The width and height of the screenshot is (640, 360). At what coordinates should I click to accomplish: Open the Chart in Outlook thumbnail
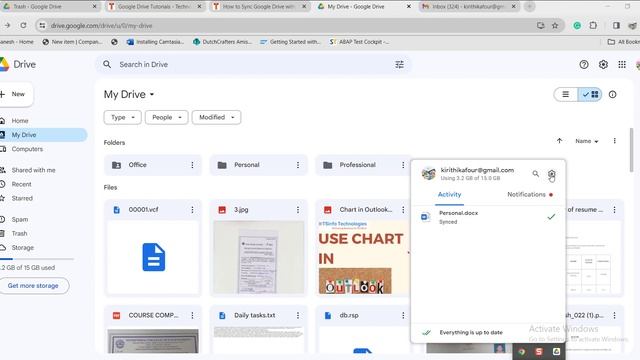(x=363, y=257)
